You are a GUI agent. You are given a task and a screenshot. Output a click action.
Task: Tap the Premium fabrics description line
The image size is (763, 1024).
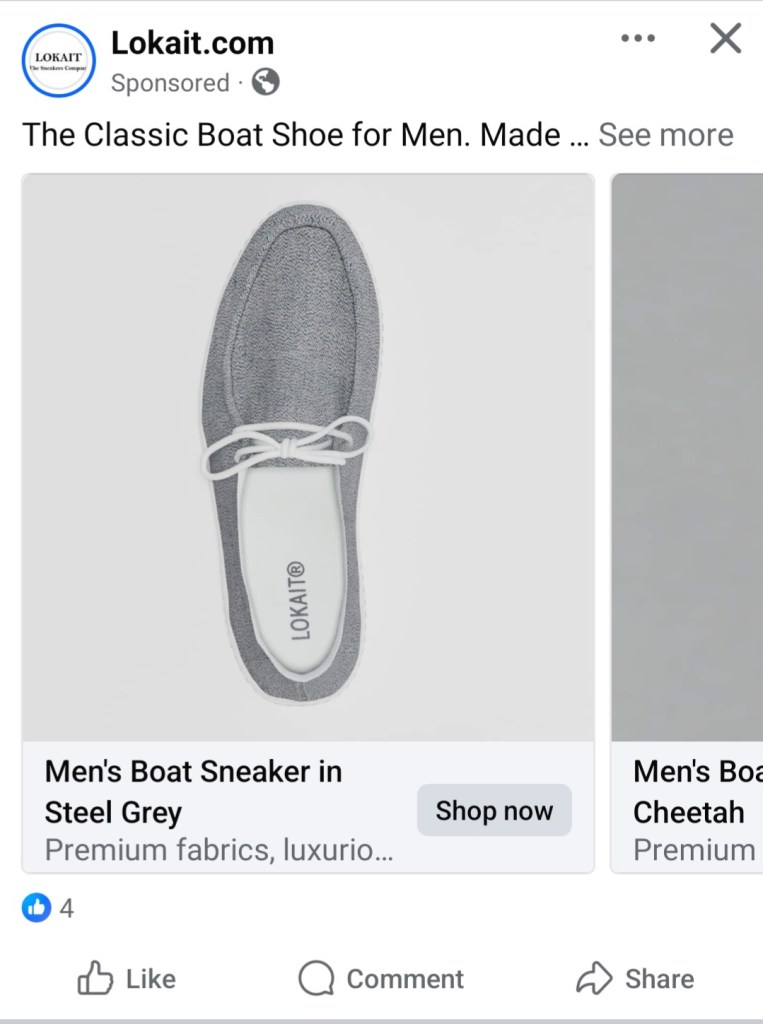218,850
